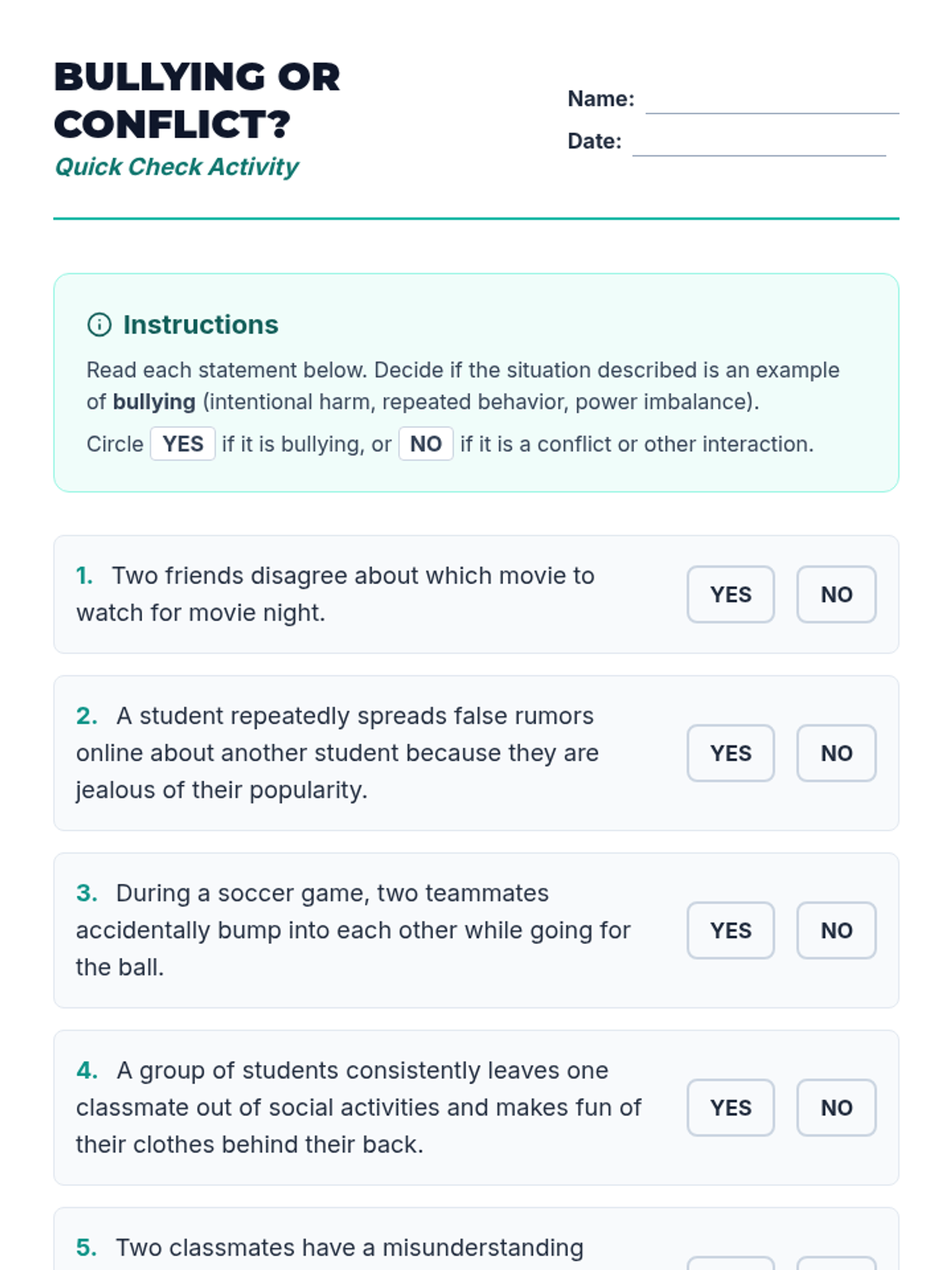Click the NO example box in Instructions
The image size is (952, 1270).
click(x=425, y=444)
